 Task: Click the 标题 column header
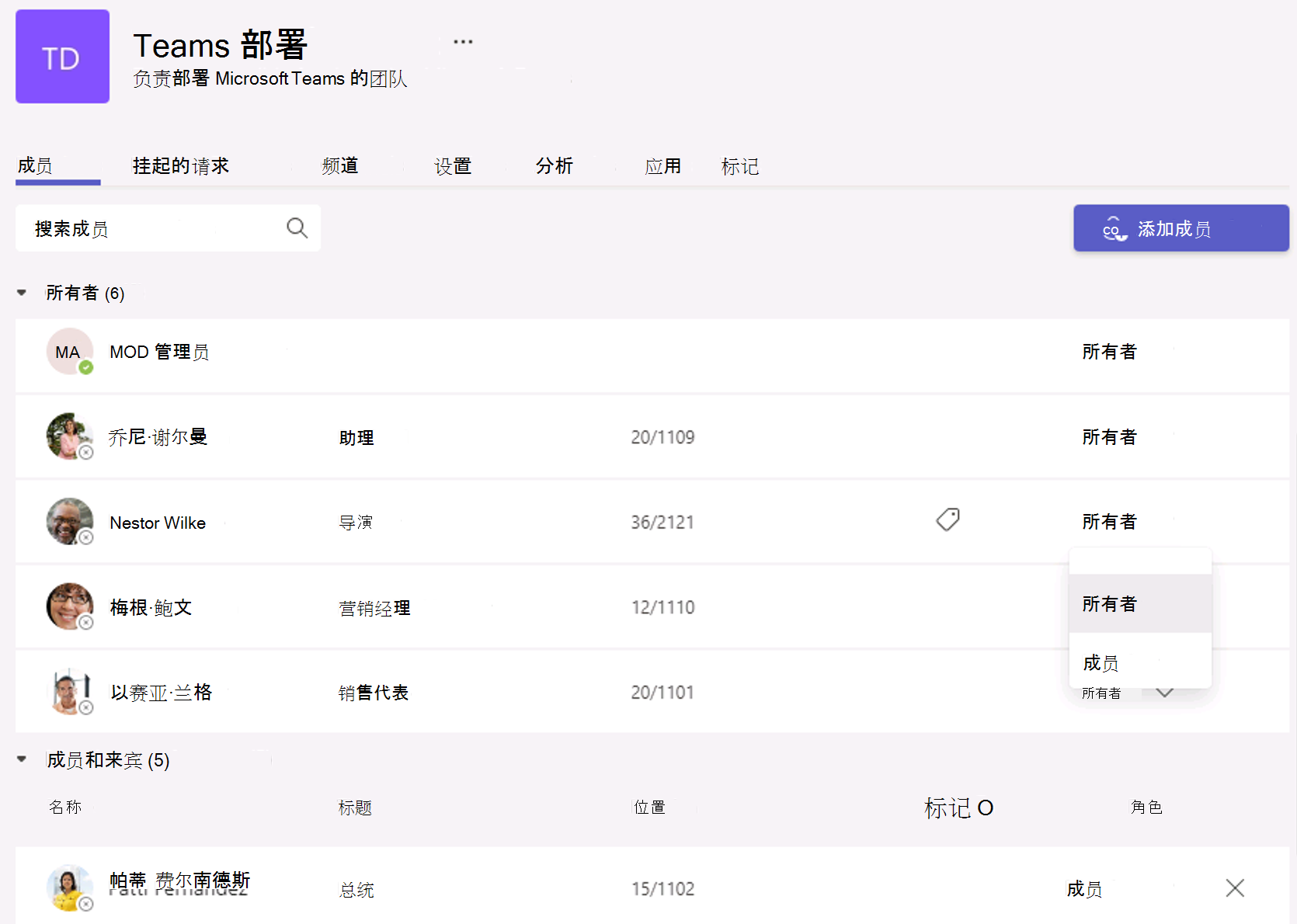pyautogui.click(x=355, y=808)
